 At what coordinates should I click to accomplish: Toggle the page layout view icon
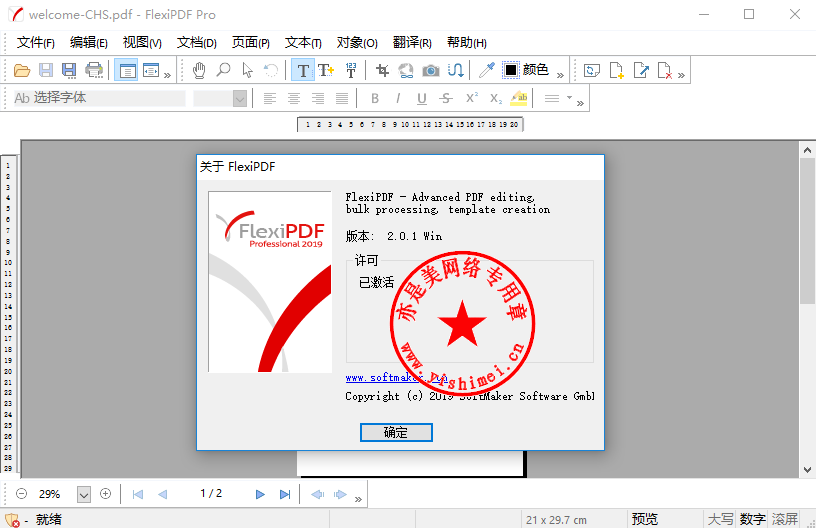(127, 70)
